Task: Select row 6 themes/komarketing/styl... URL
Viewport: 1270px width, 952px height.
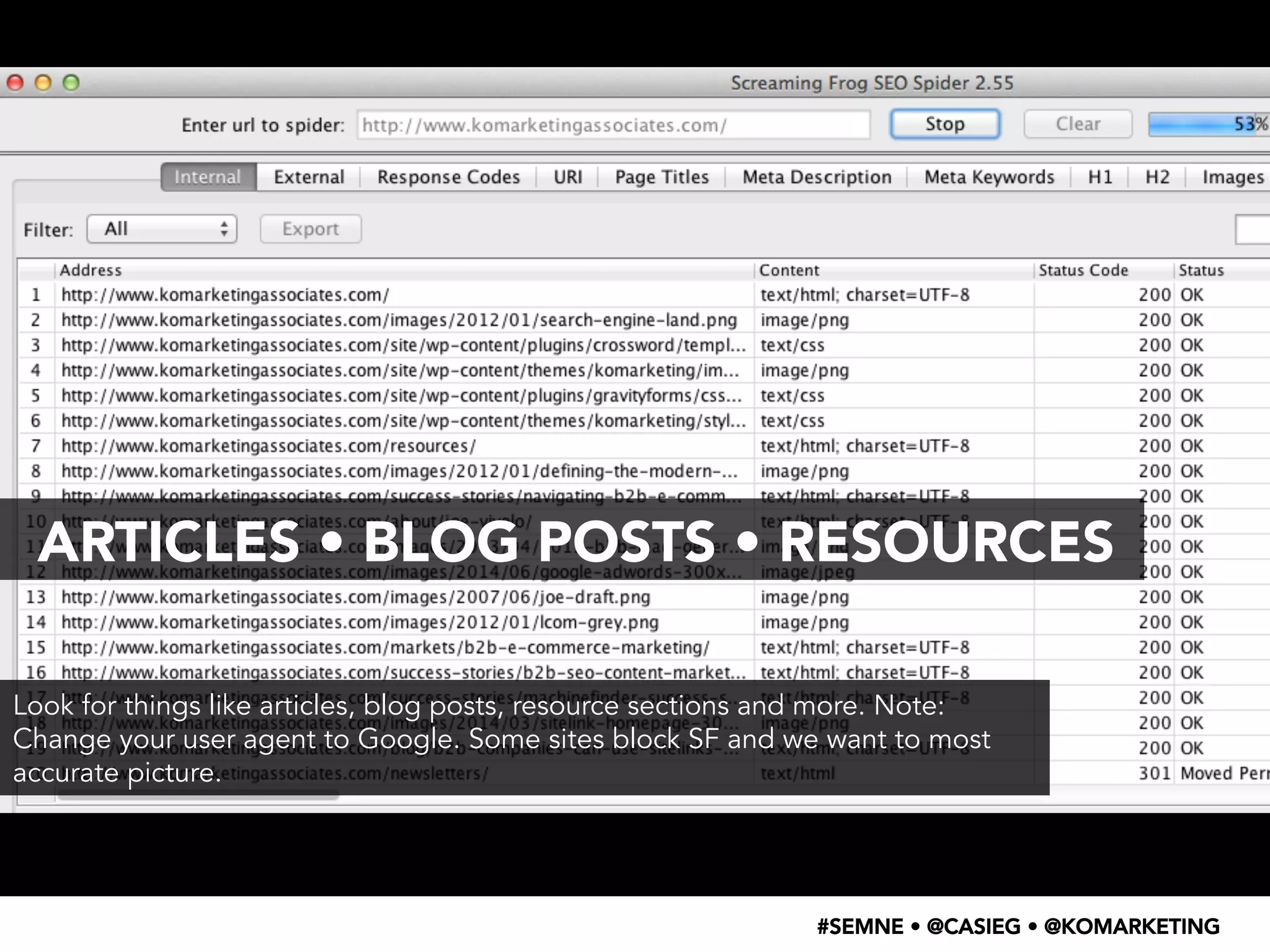Action: point(403,421)
